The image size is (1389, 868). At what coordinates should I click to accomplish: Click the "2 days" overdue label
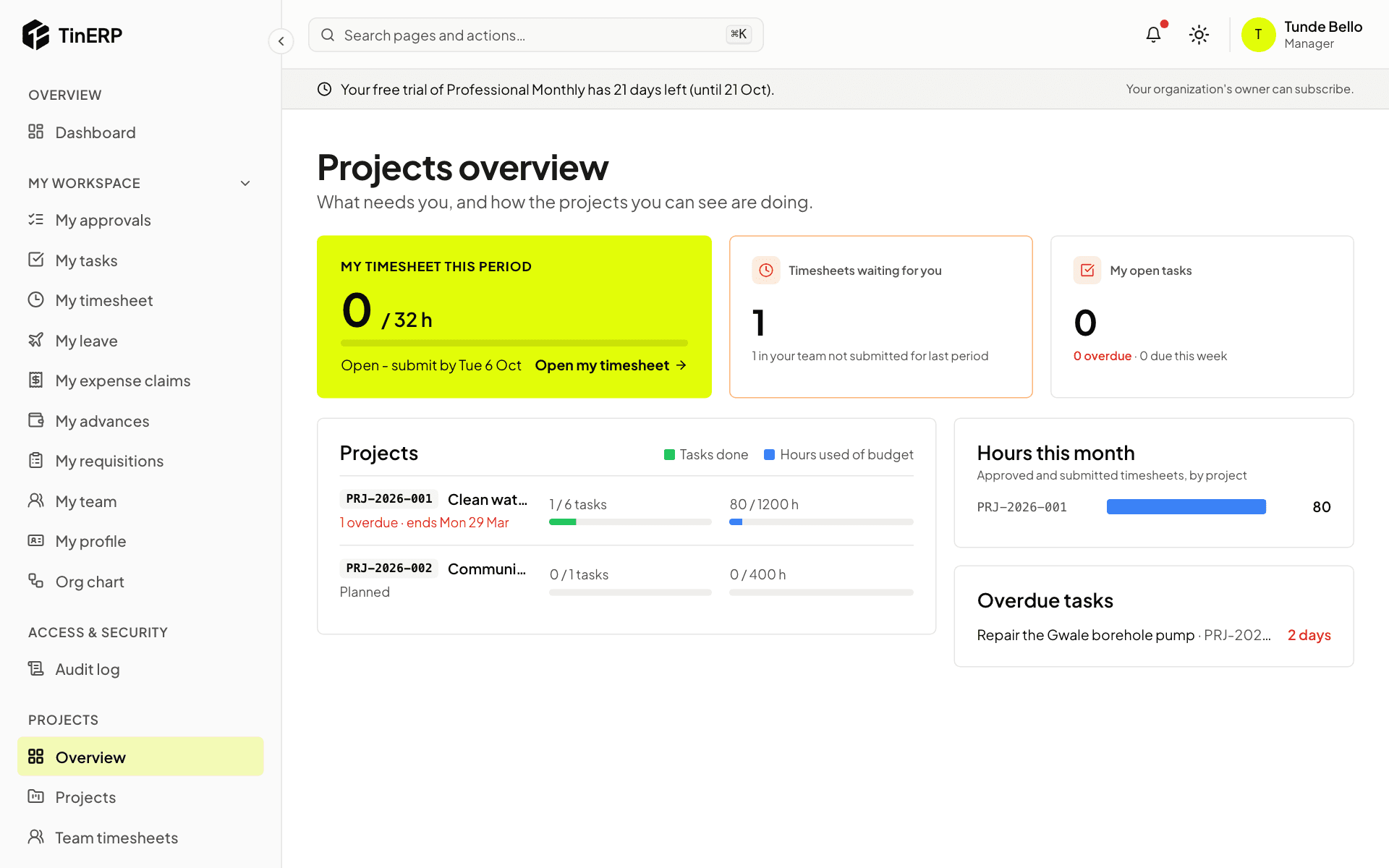coord(1309,635)
